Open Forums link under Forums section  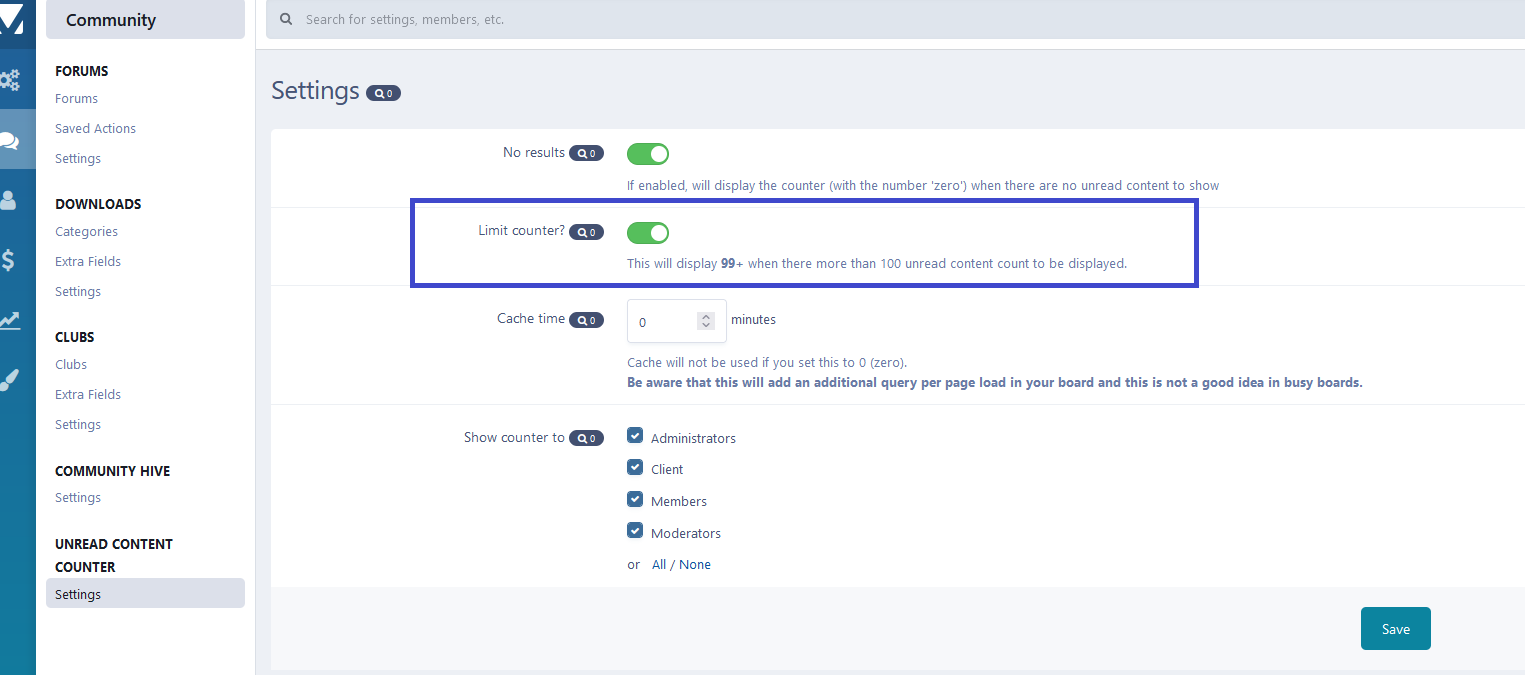click(76, 99)
